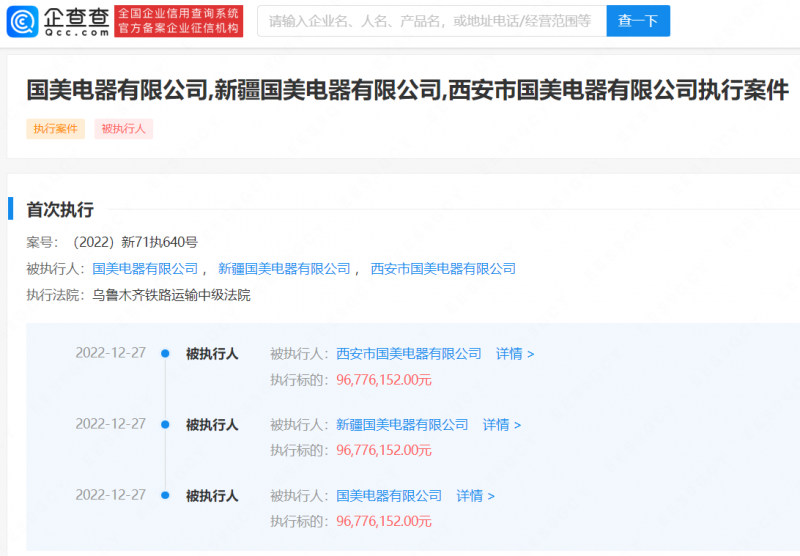Click the timeline dot for 西安市国美电器 entry
This screenshot has height=556, width=800.
point(165,353)
